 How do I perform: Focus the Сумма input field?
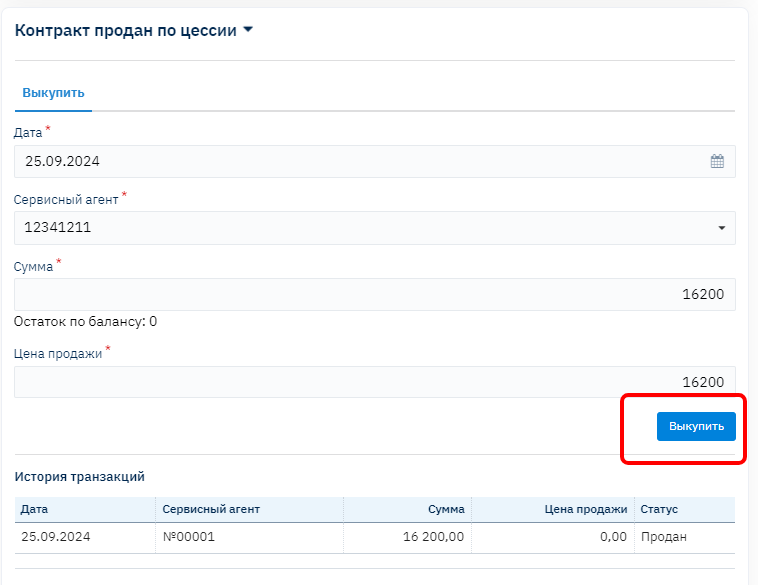pos(374,295)
